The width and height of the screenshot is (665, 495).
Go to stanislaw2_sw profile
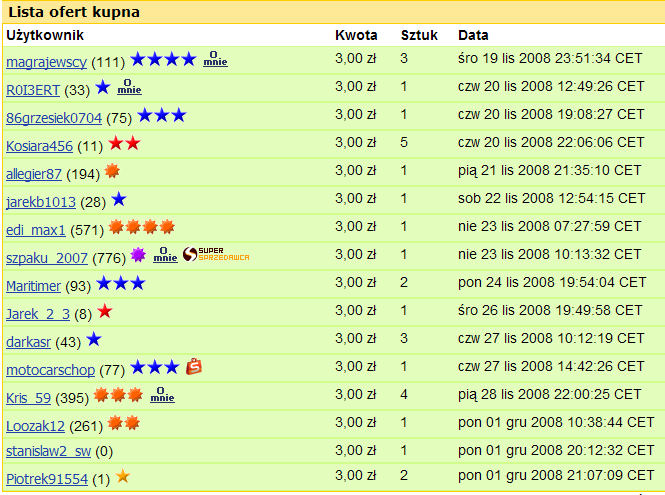[48, 451]
